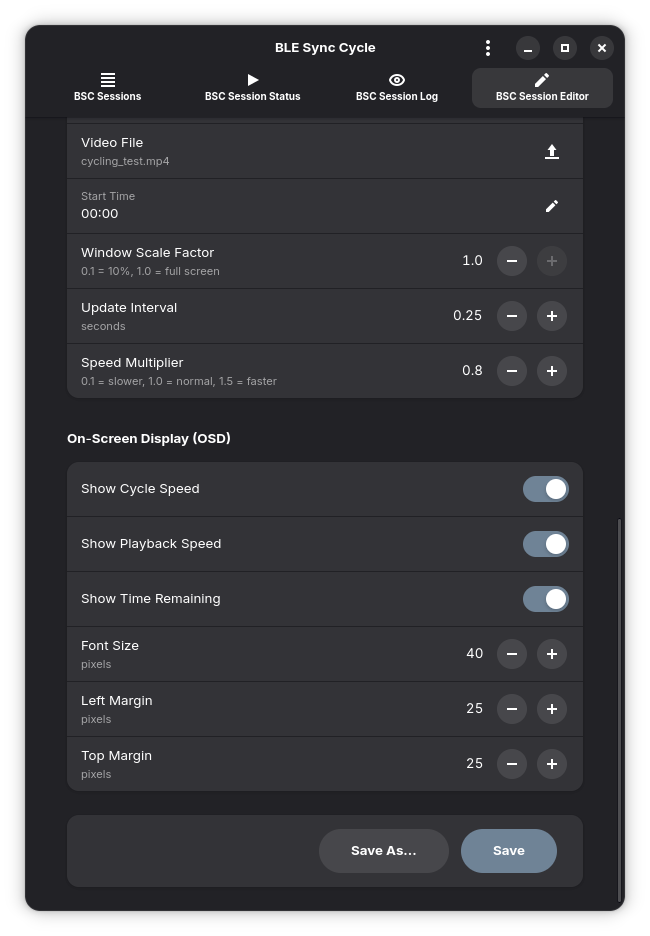Open the Save As dialog
This screenshot has width=650, height=936.
[x=384, y=850]
